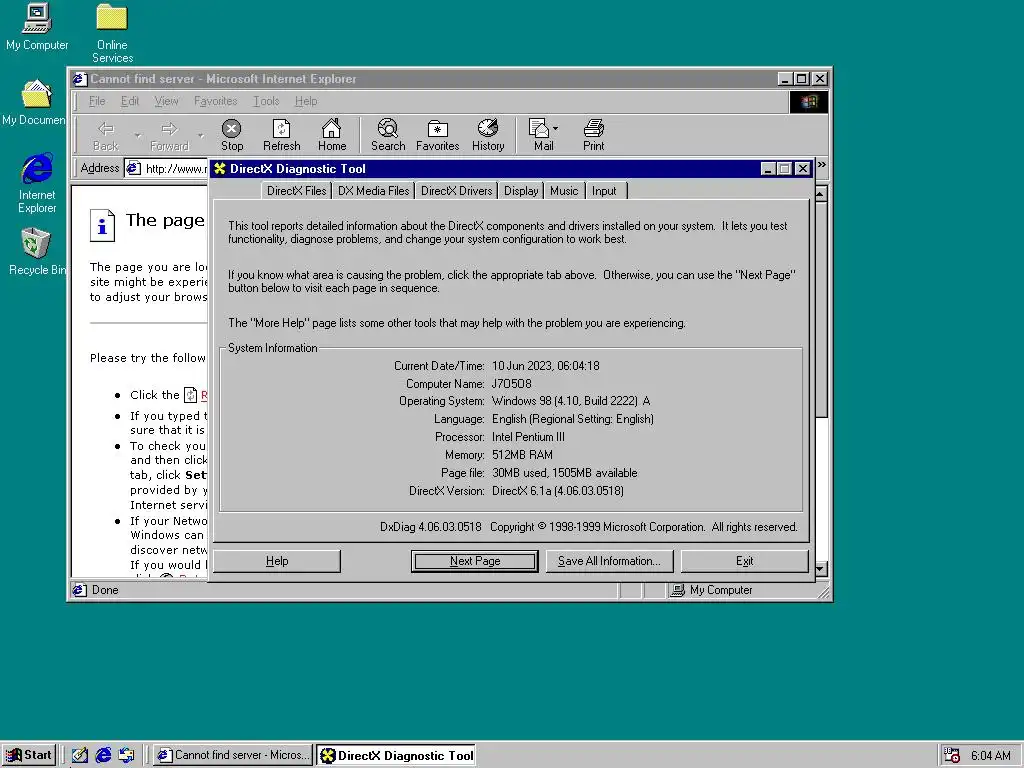This screenshot has height=768, width=1024.
Task: Switch to the Music tab
Action: (x=564, y=191)
